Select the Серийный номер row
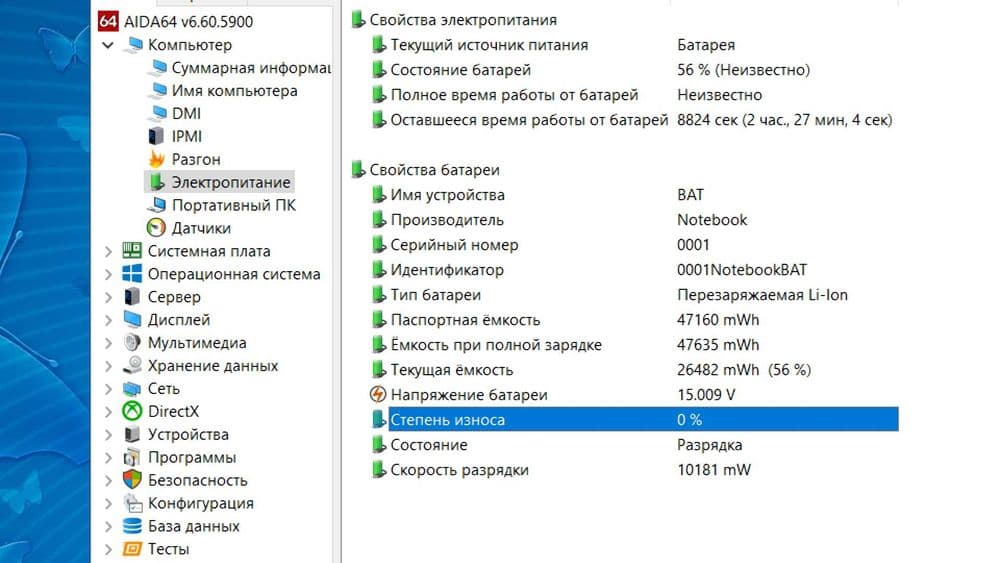 click(635, 244)
